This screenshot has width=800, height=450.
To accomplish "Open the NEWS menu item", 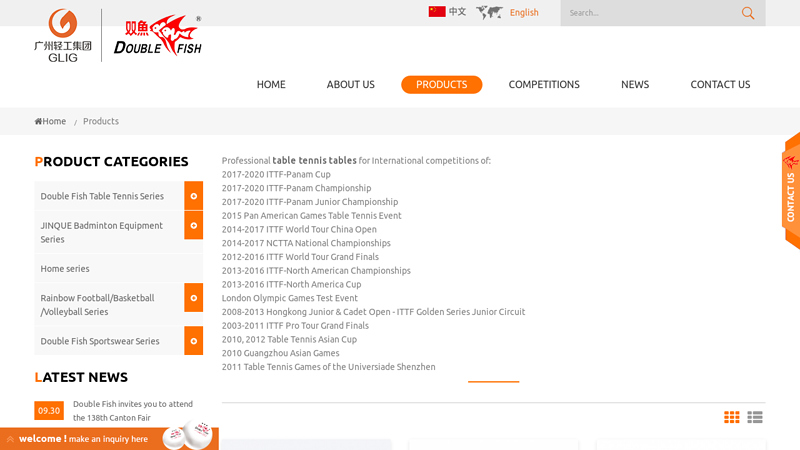I will click(635, 85).
